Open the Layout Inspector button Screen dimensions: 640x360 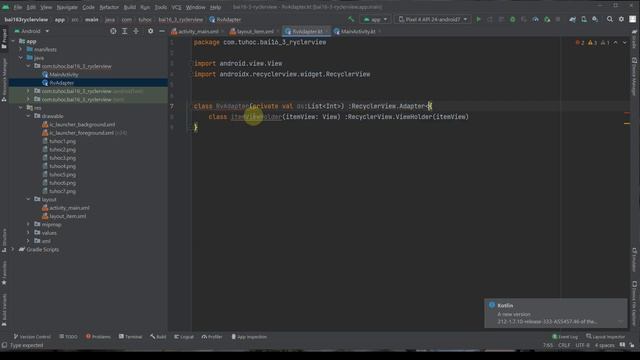point(606,337)
